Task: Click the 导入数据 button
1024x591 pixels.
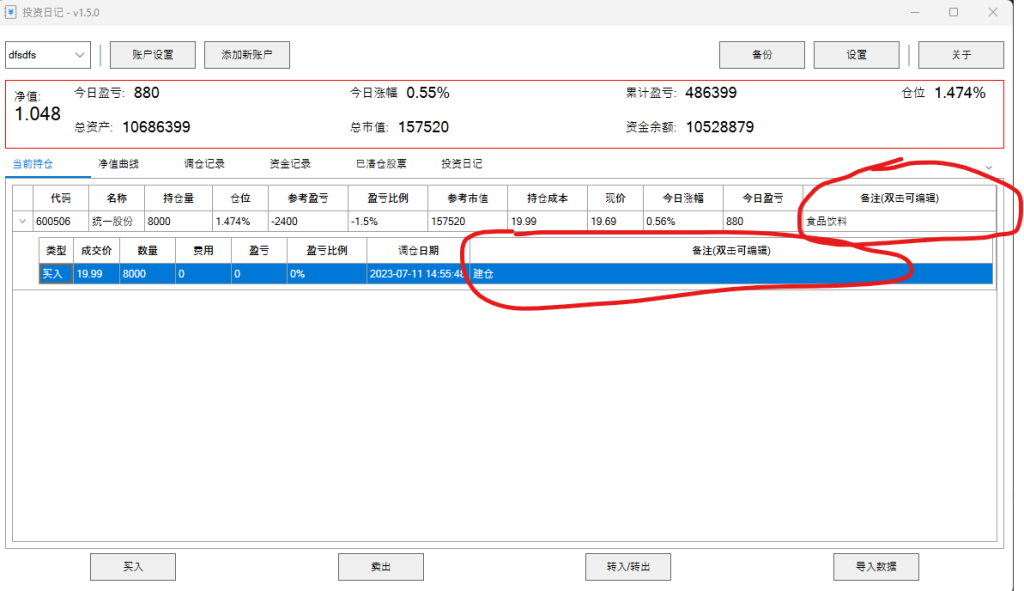Action: (875, 567)
